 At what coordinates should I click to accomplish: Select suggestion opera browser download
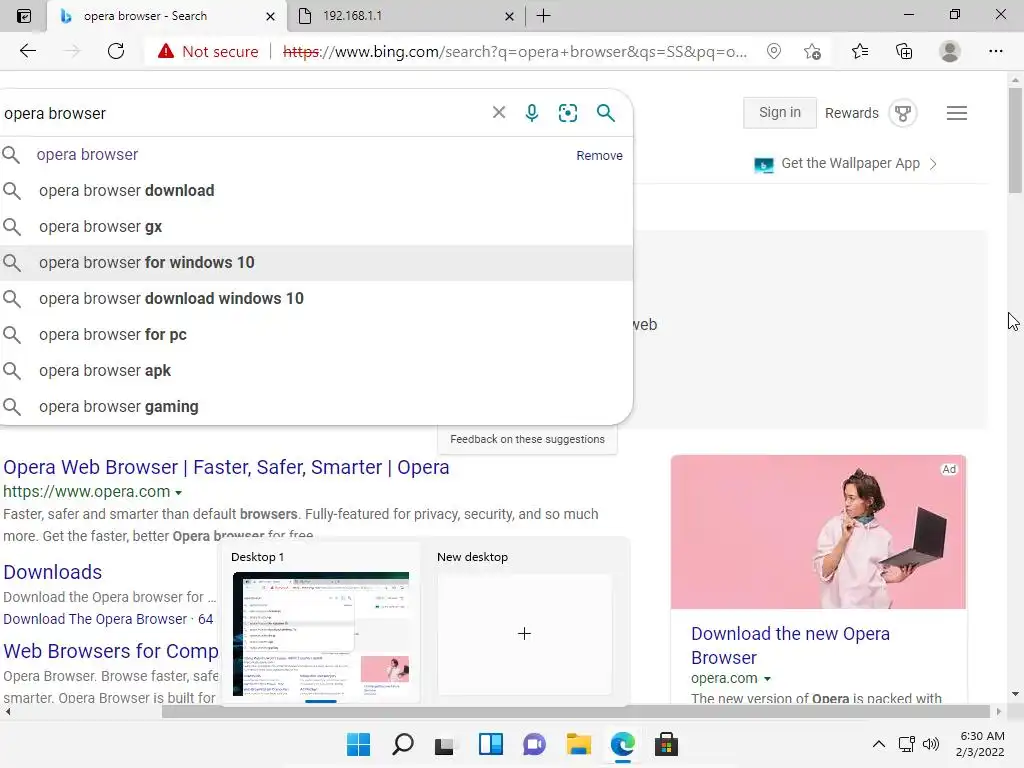click(316, 191)
